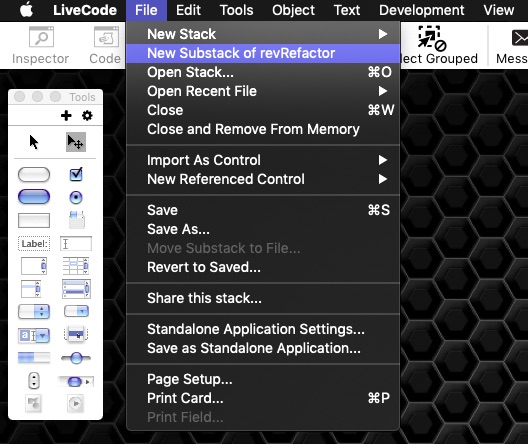Viewport: 528px width, 444px height.
Task: Choose Save from the File menu
Action: [x=263, y=210]
